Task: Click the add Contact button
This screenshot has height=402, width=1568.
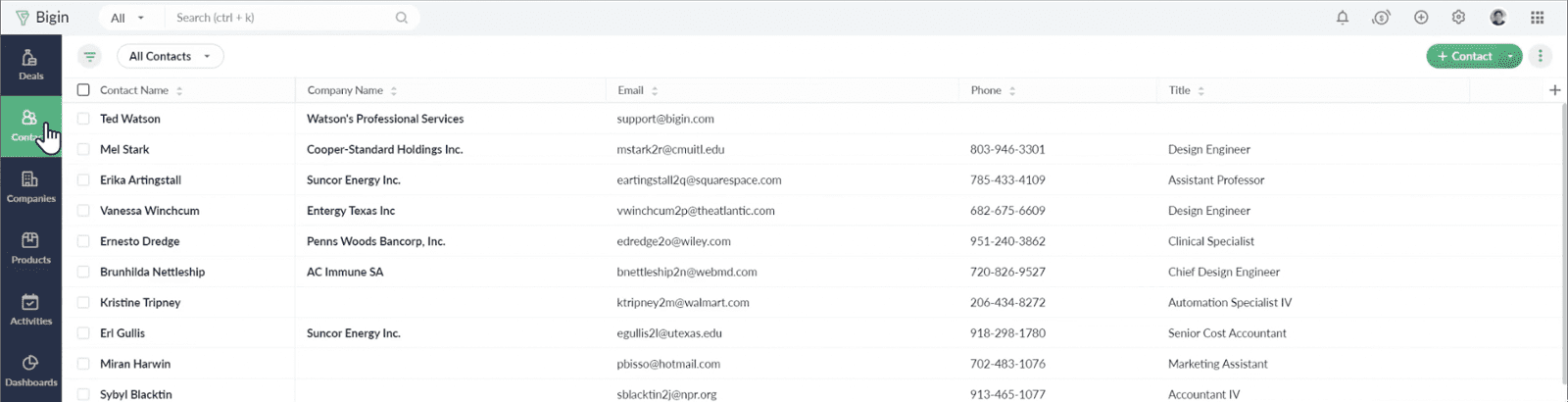Action: coord(1464,57)
